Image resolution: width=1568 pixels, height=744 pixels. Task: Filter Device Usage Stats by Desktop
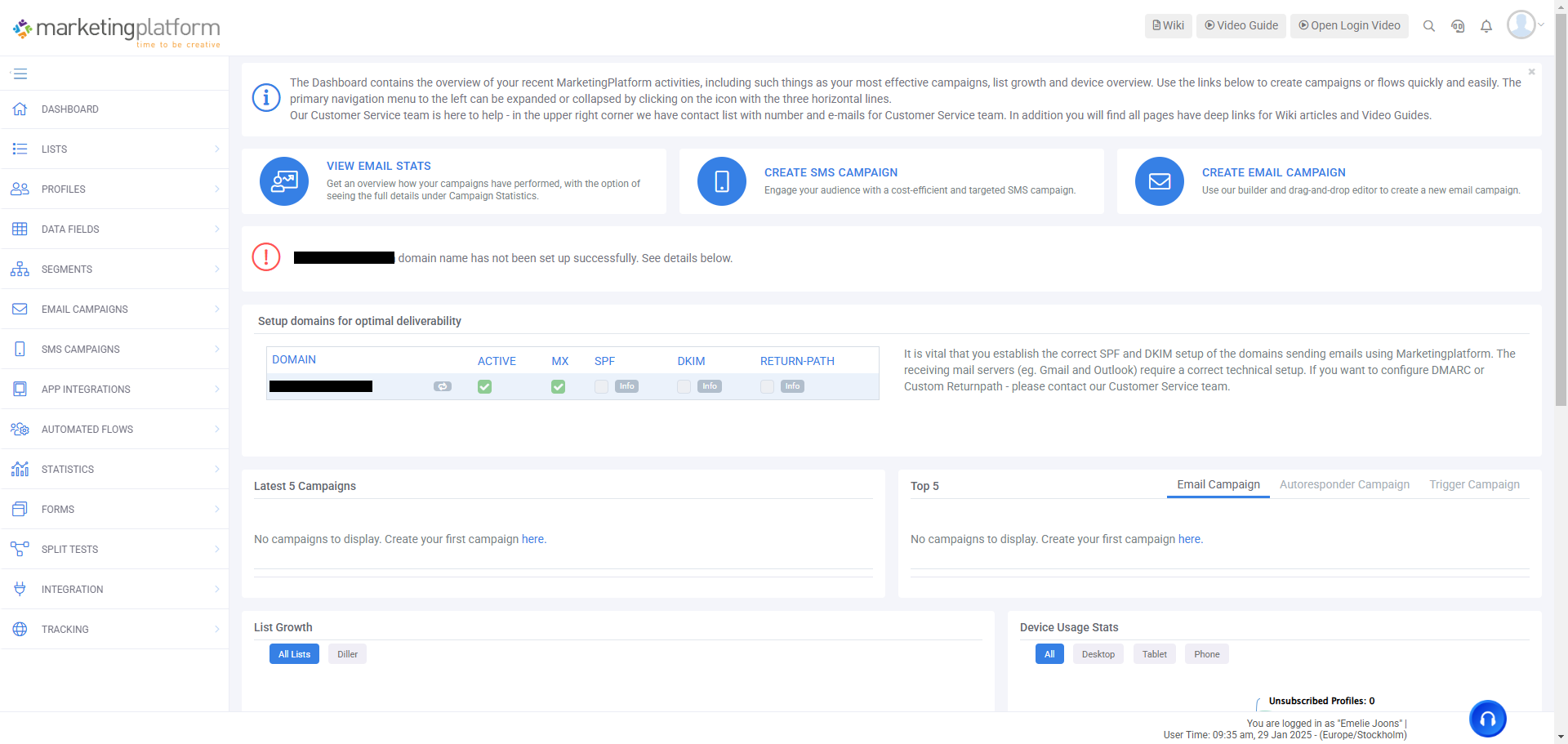(x=1098, y=654)
